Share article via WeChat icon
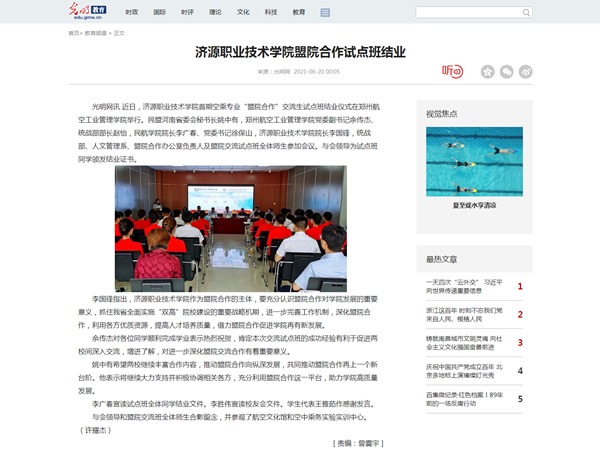Screen dimensions: 600x459 point(507,72)
